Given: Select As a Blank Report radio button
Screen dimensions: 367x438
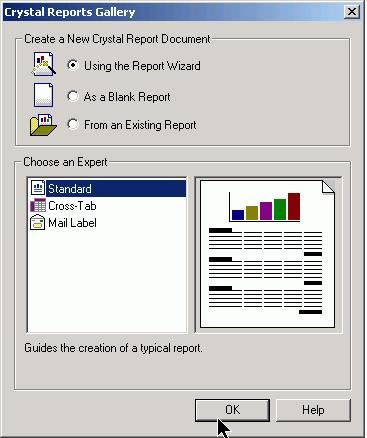Looking at the screenshot, I should (x=73, y=96).
